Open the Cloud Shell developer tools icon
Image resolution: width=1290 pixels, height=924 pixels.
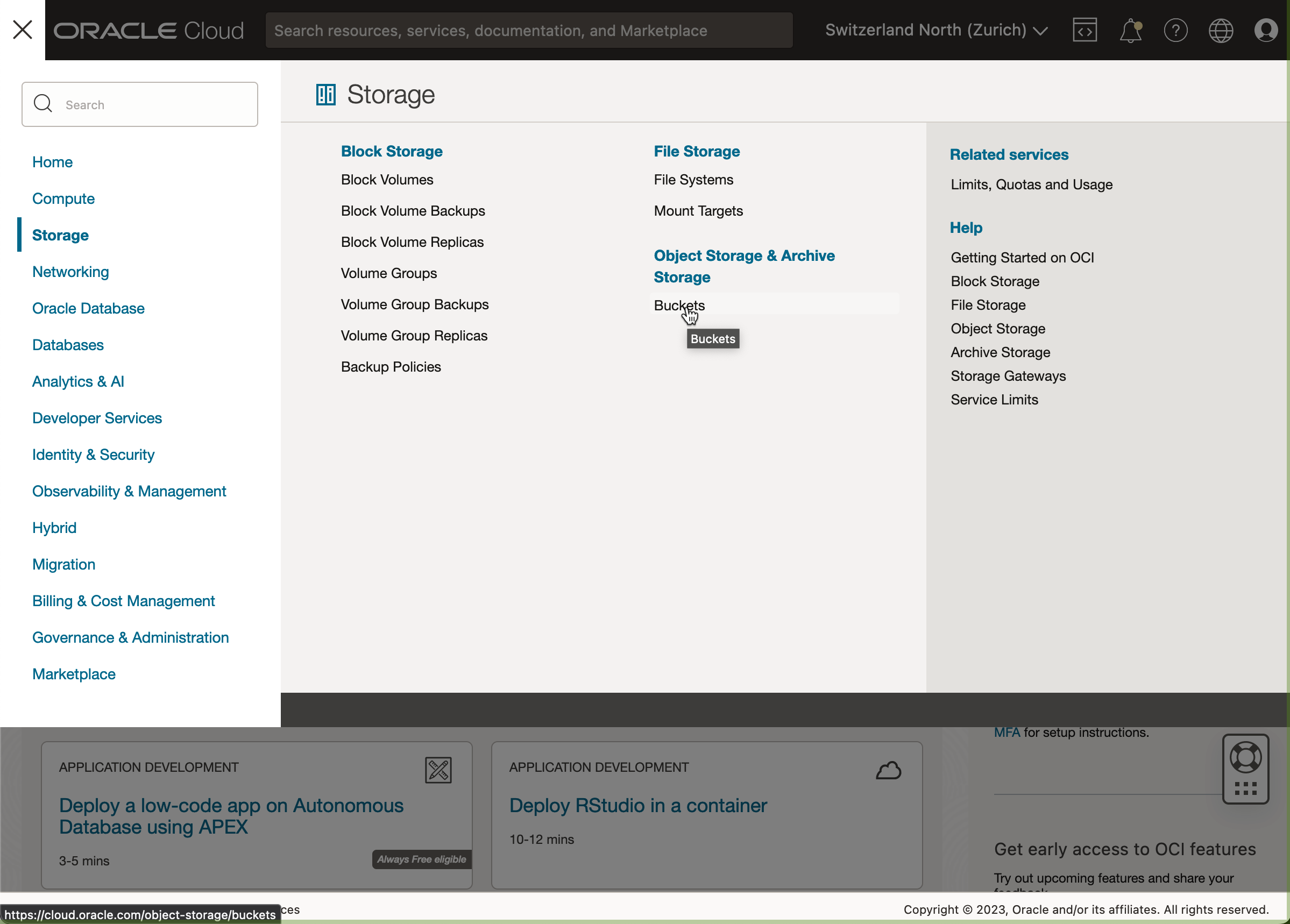click(x=1084, y=30)
